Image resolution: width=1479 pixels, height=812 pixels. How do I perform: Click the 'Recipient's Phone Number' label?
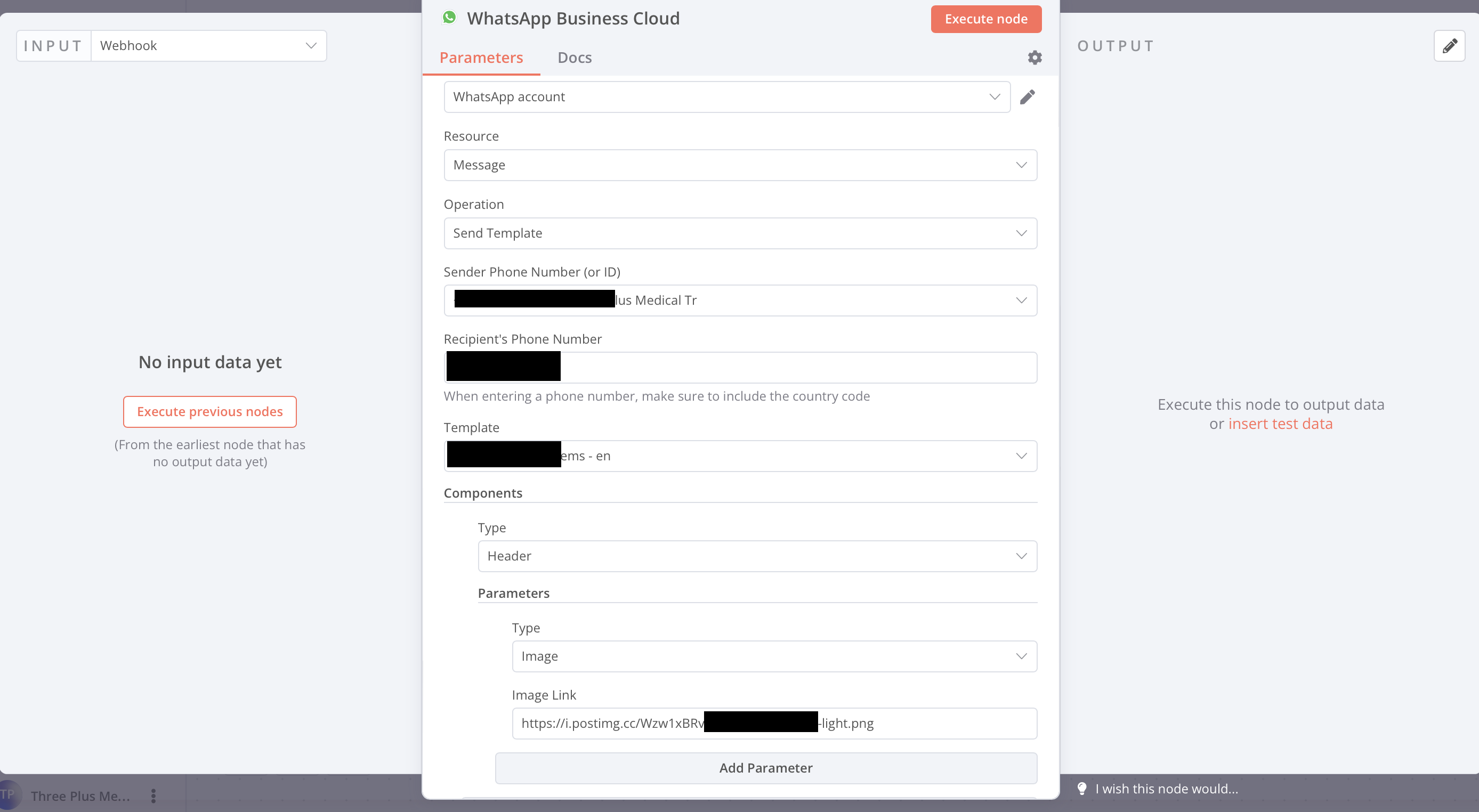(522, 339)
